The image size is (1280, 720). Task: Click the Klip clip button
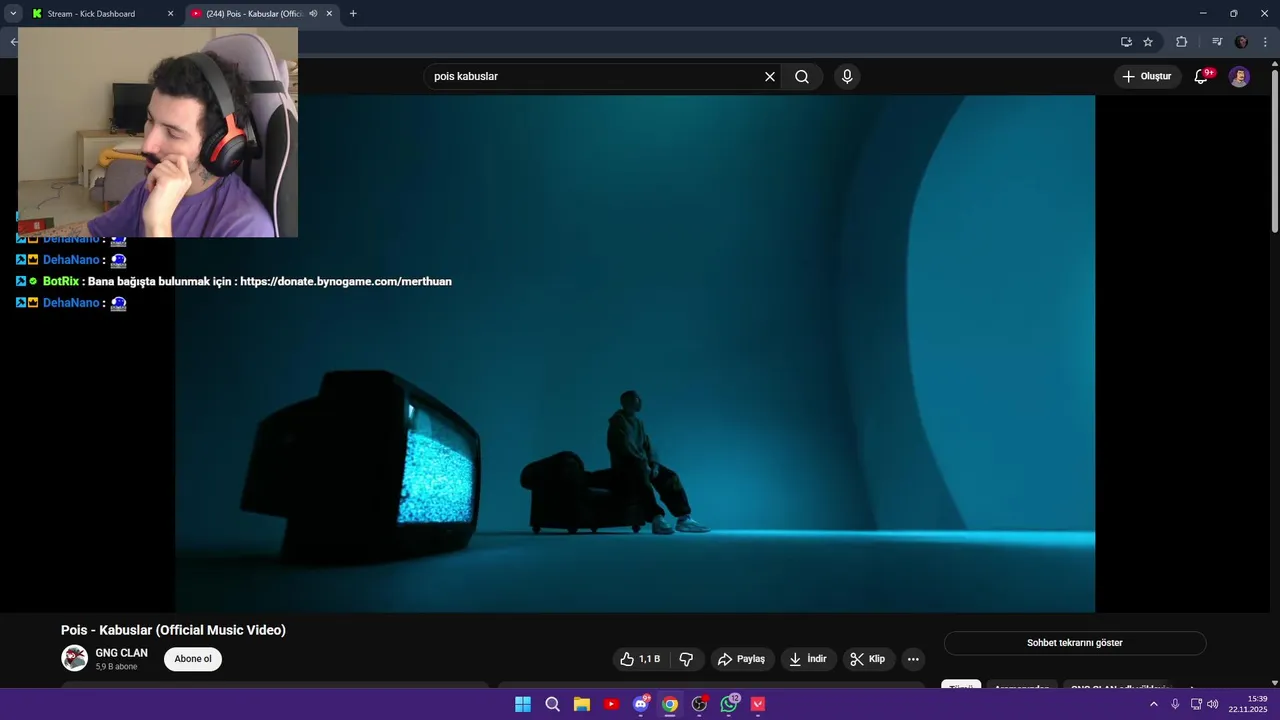coord(868,659)
